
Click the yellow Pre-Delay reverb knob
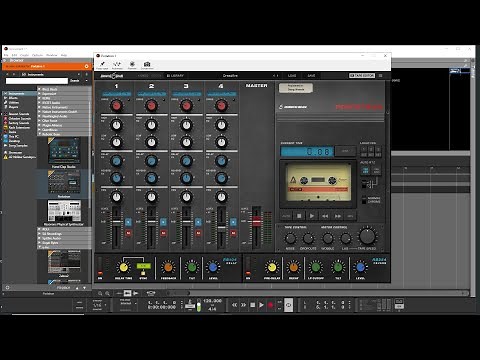click(x=272, y=267)
